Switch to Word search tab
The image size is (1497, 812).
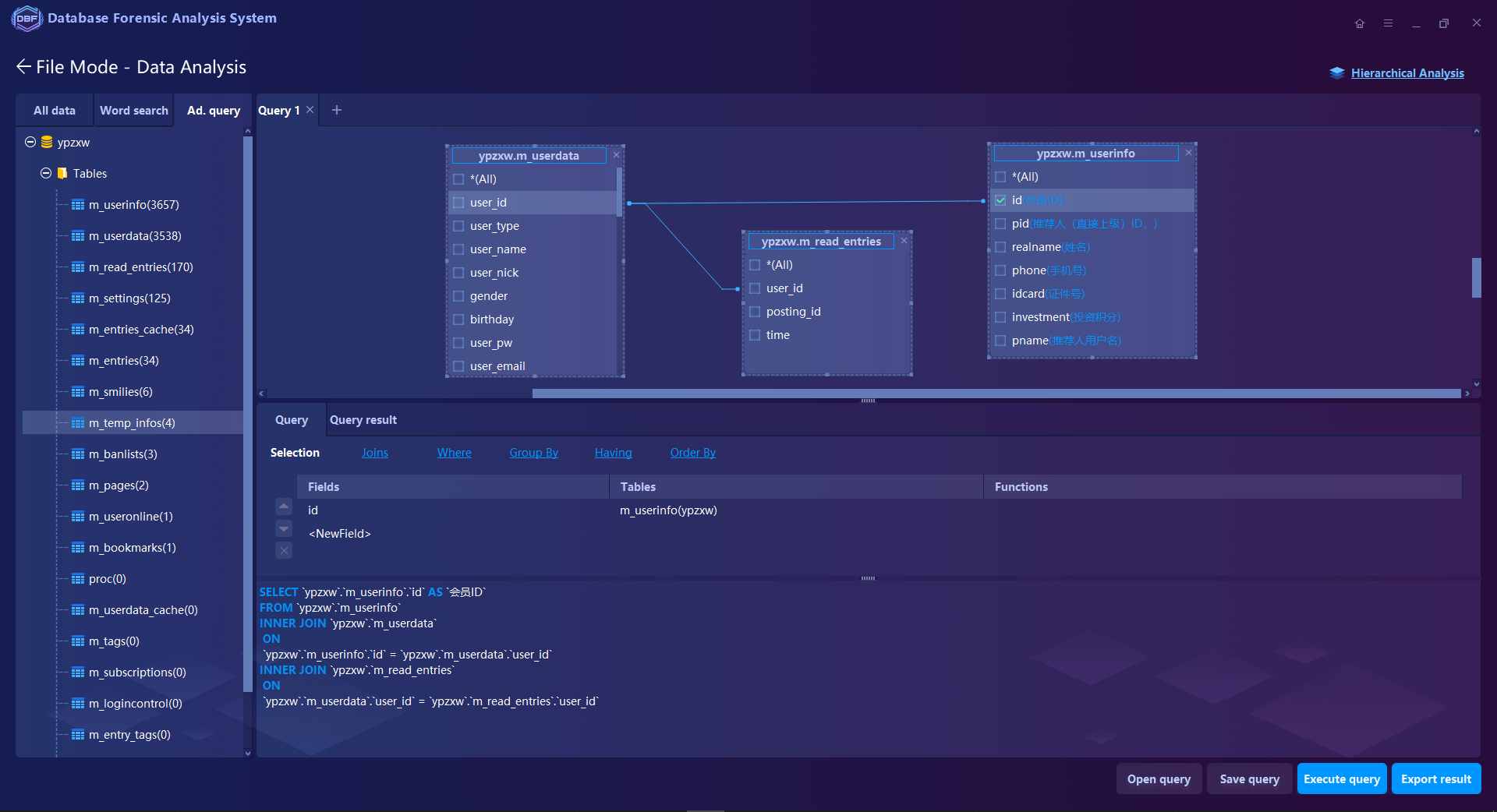133,111
